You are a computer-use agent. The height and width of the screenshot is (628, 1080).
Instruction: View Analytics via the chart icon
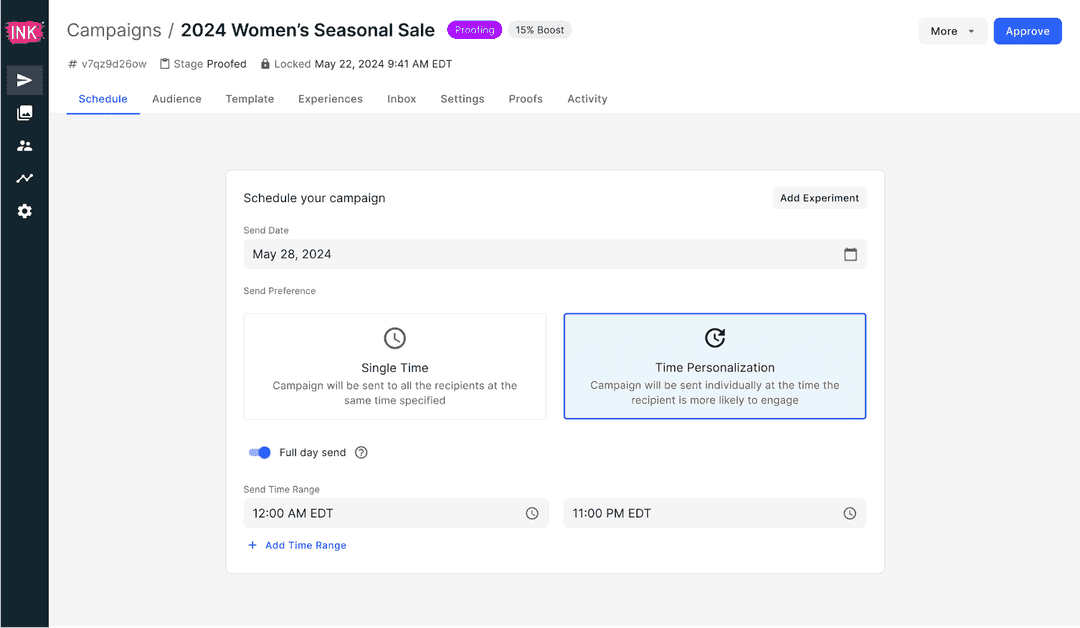[24, 178]
